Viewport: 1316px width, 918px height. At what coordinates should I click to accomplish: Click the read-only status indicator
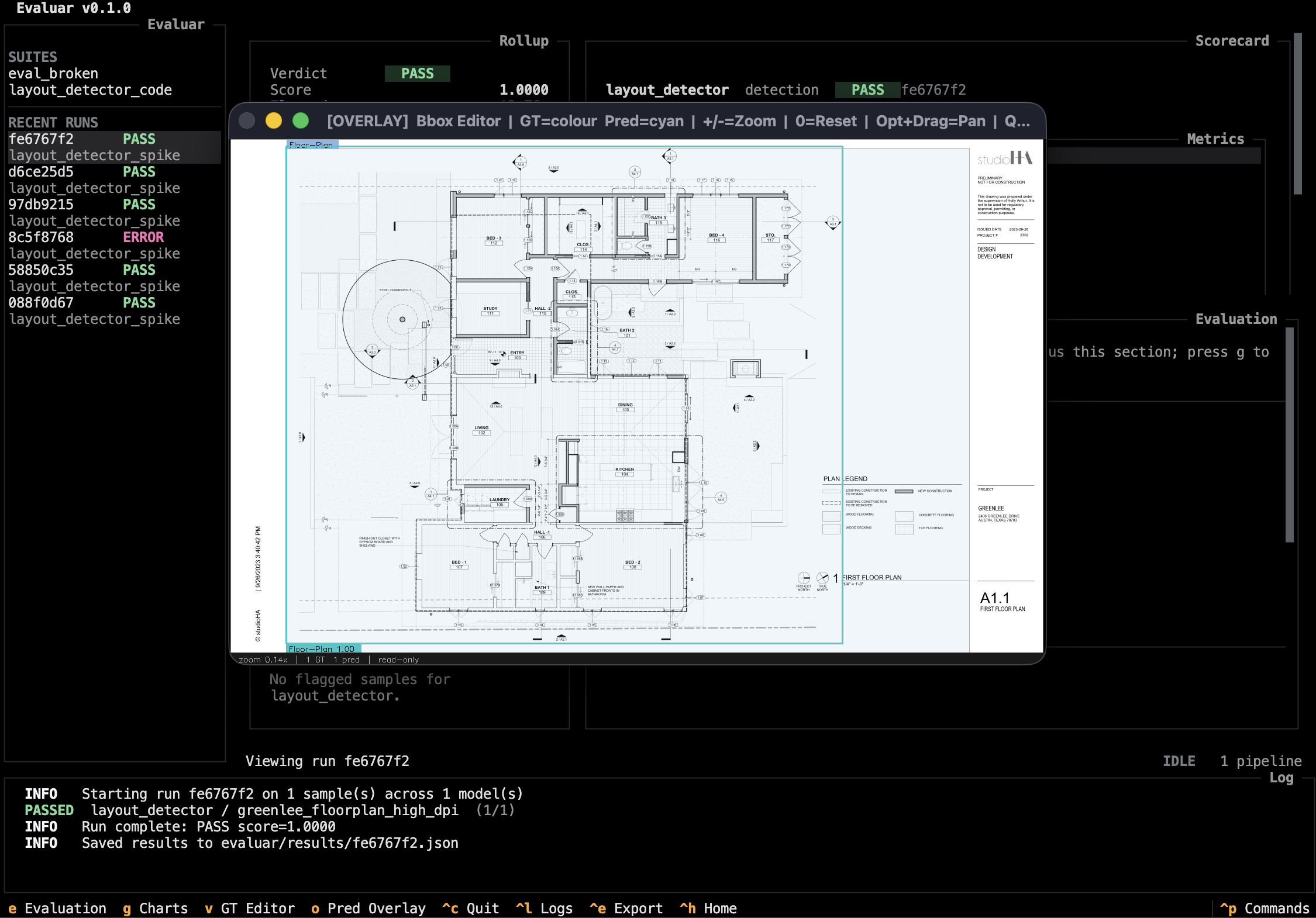398,660
